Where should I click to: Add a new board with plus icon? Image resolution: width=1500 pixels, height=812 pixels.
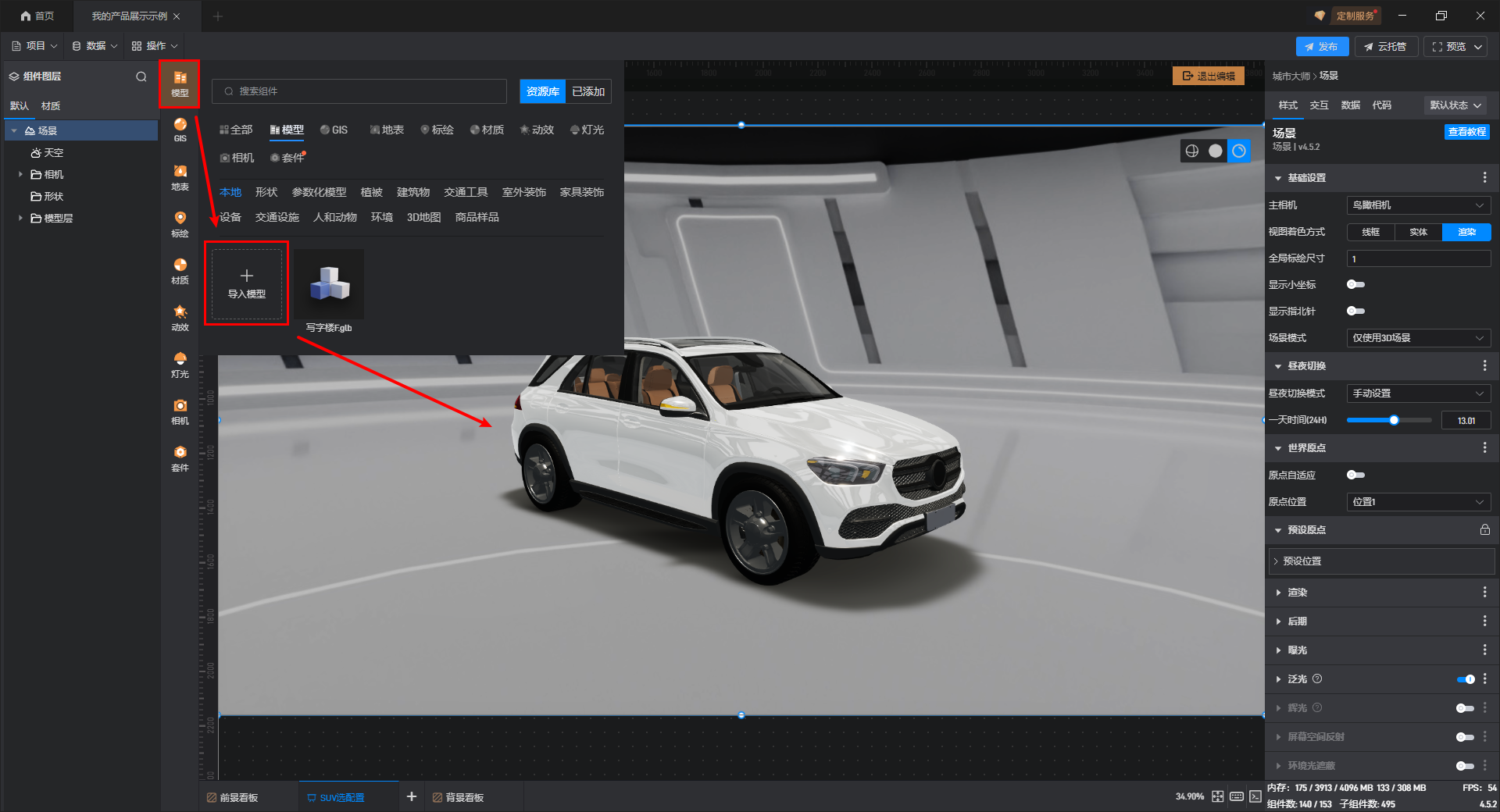[x=412, y=796]
